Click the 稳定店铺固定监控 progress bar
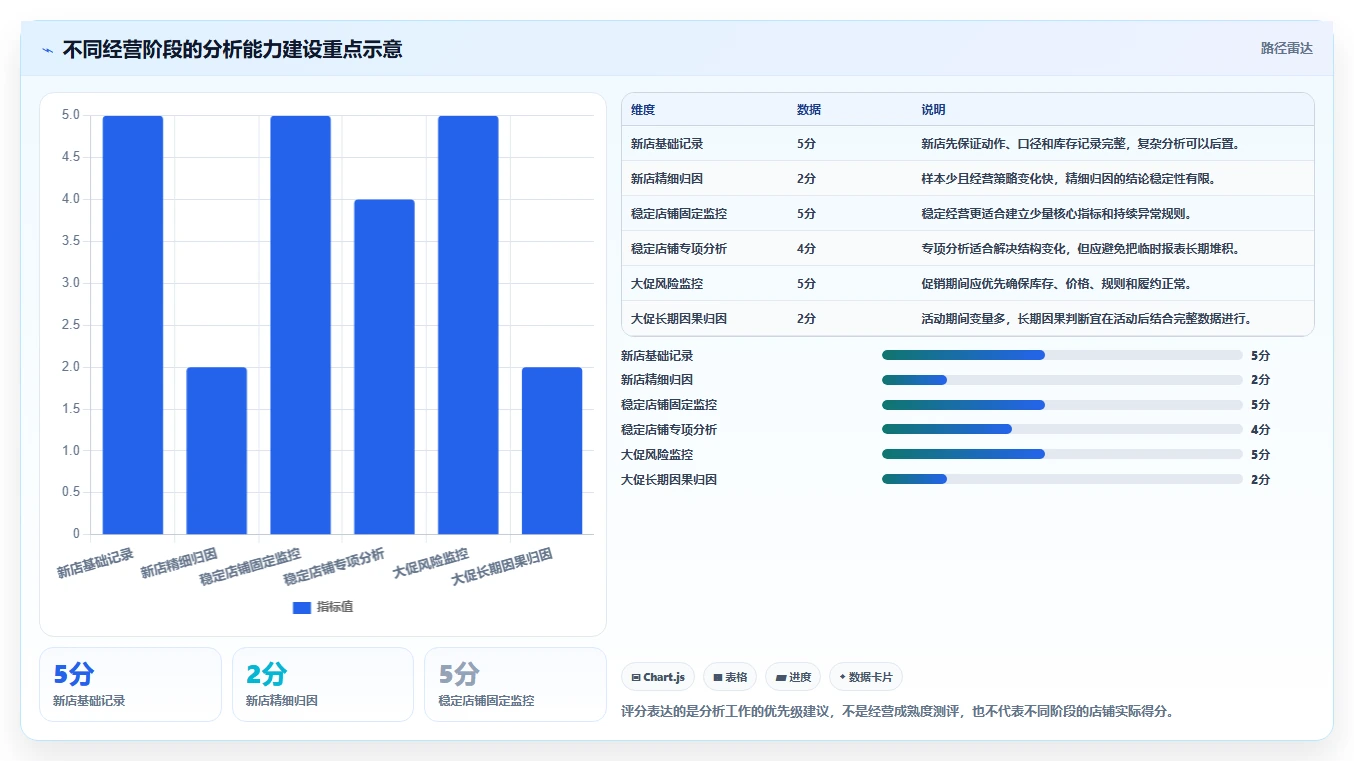The width and height of the screenshot is (1354, 761). (x=1062, y=405)
